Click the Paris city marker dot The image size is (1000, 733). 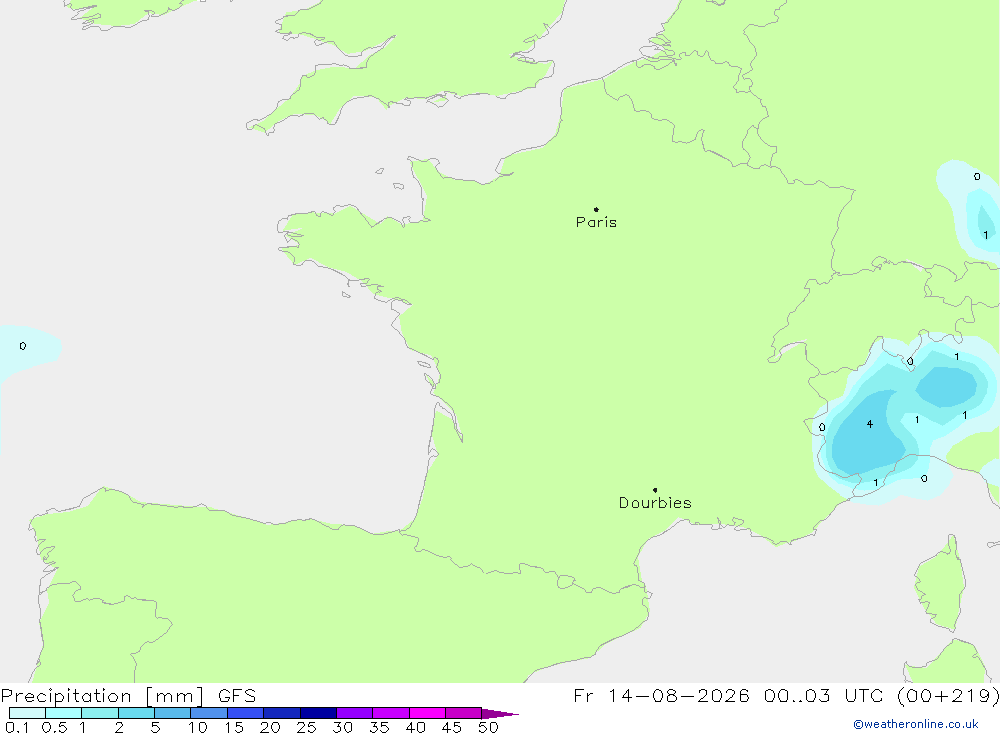[596, 209]
